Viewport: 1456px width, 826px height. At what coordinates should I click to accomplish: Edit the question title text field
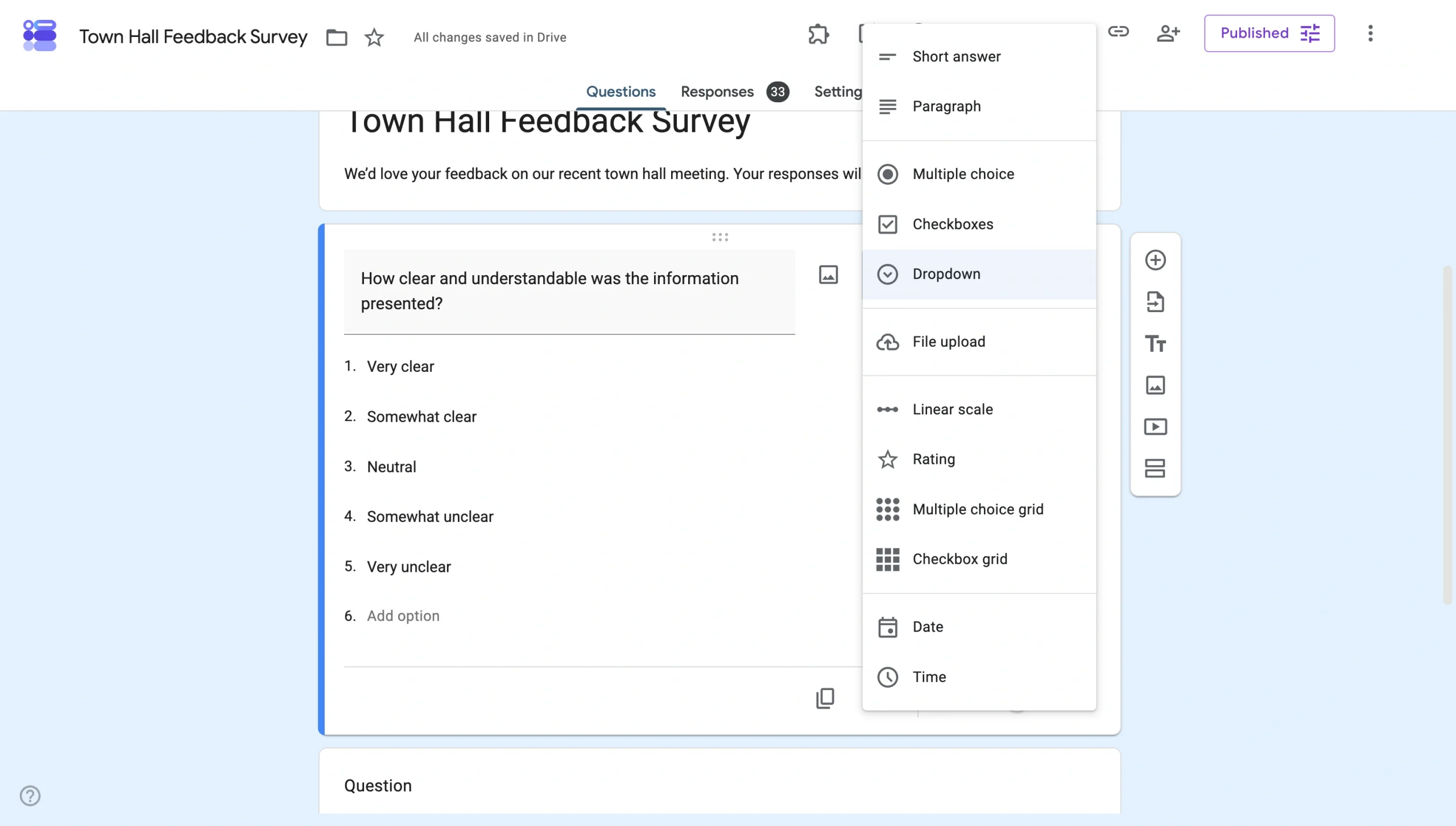coord(569,292)
